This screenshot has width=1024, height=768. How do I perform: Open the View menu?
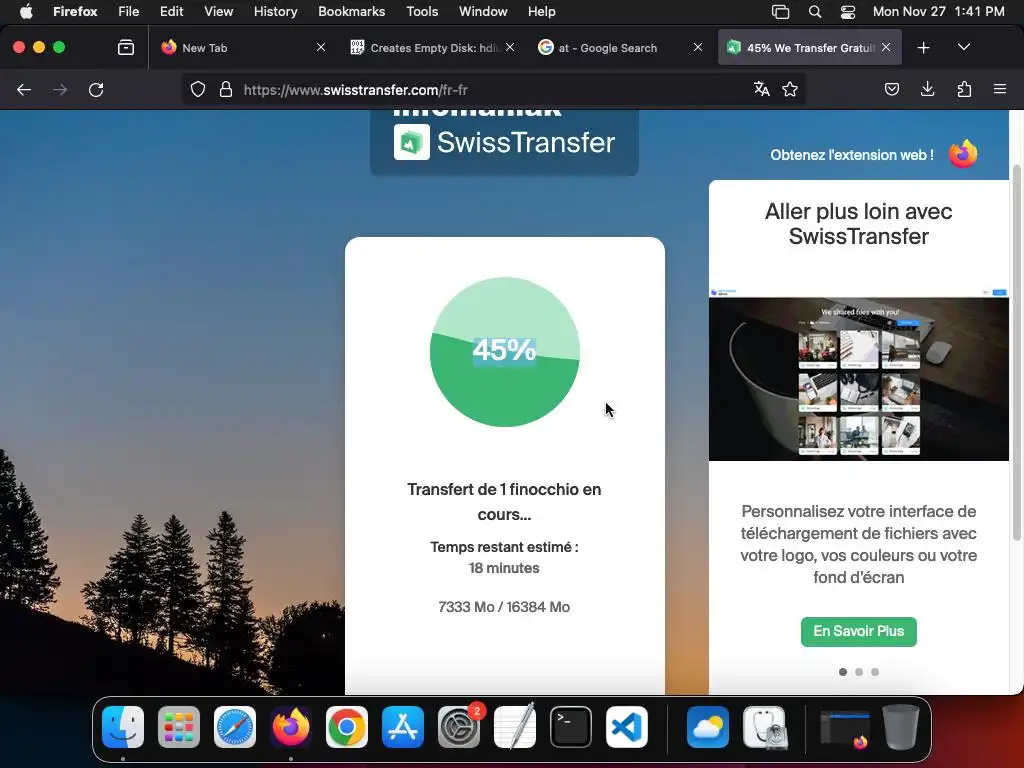click(x=218, y=12)
